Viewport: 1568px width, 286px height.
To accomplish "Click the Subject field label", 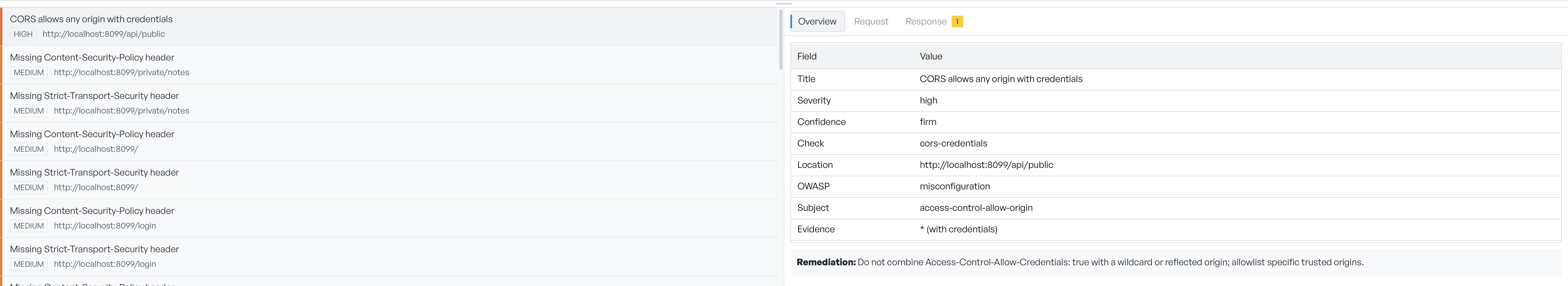I will 813,207.
